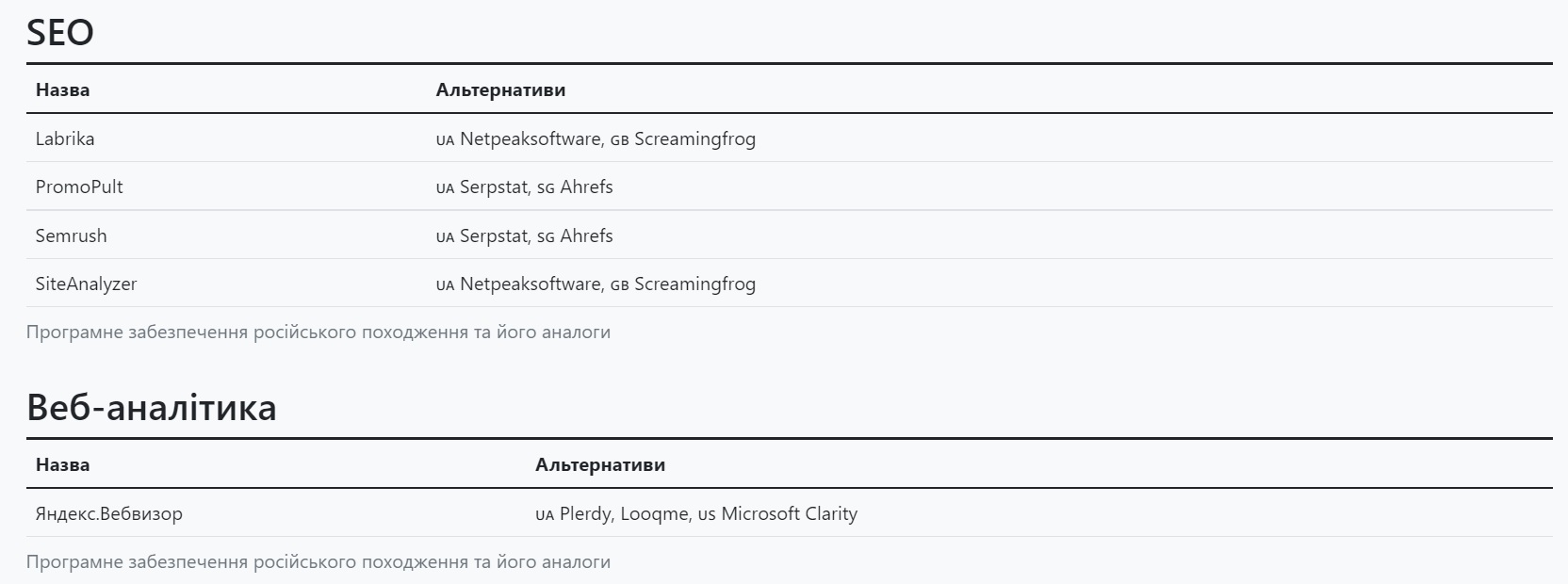Click the Labrika row name

tap(65, 138)
